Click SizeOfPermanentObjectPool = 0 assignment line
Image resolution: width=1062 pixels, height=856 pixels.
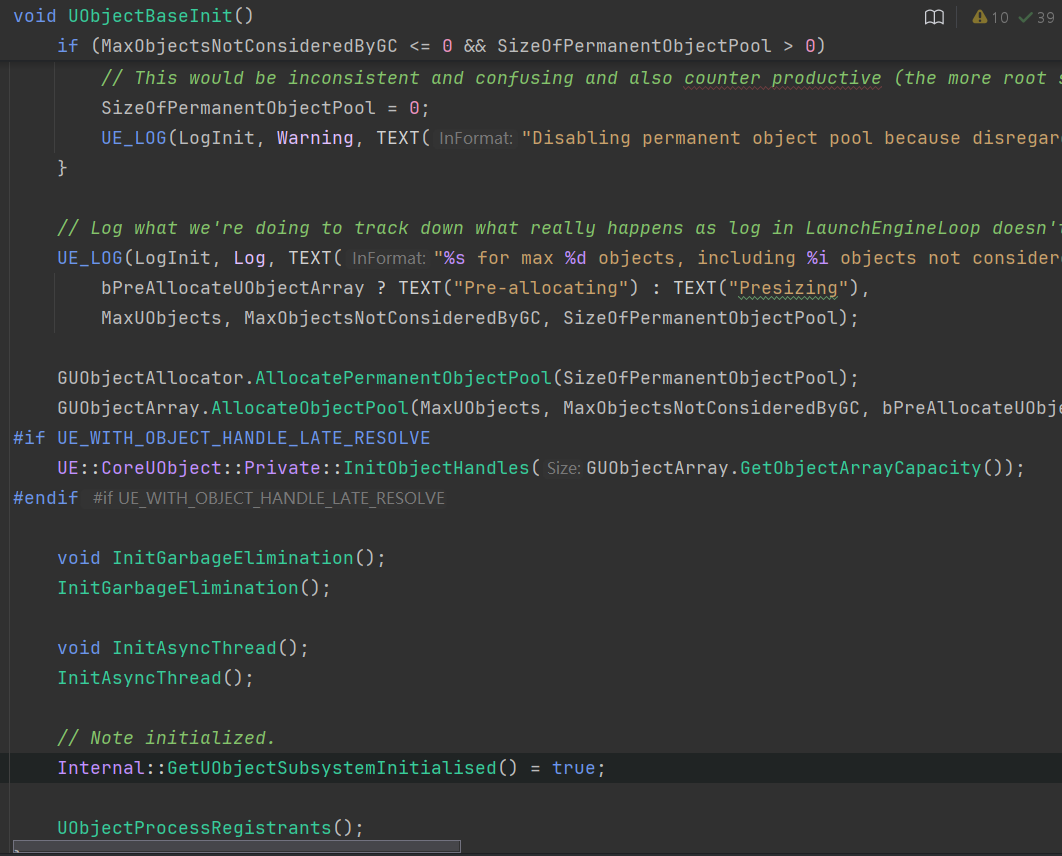click(265, 108)
